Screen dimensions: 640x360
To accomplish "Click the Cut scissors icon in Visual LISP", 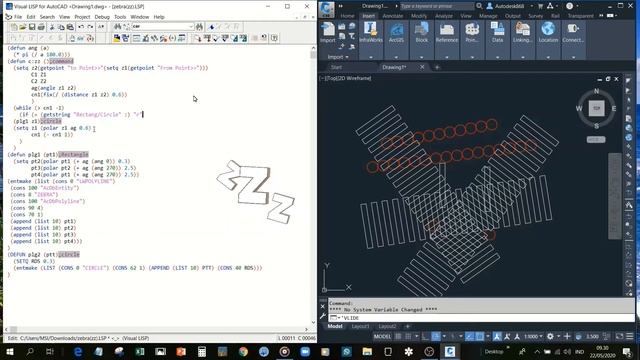I will tap(52, 27).
